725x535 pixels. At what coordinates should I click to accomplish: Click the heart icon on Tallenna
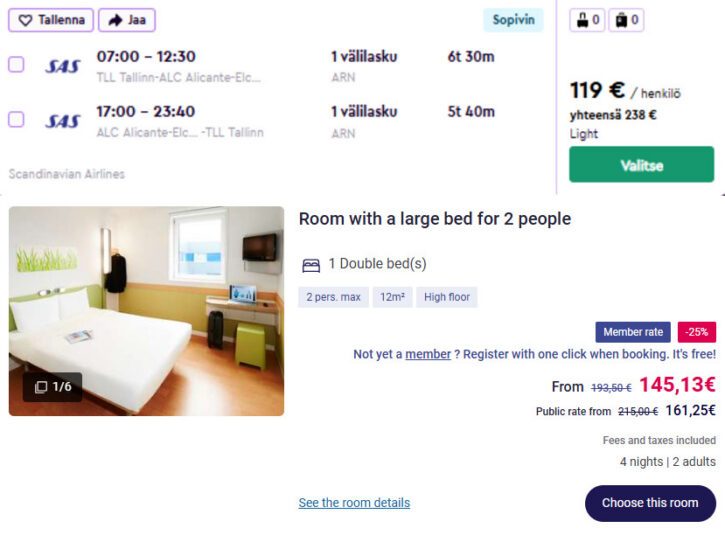click(x=26, y=20)
